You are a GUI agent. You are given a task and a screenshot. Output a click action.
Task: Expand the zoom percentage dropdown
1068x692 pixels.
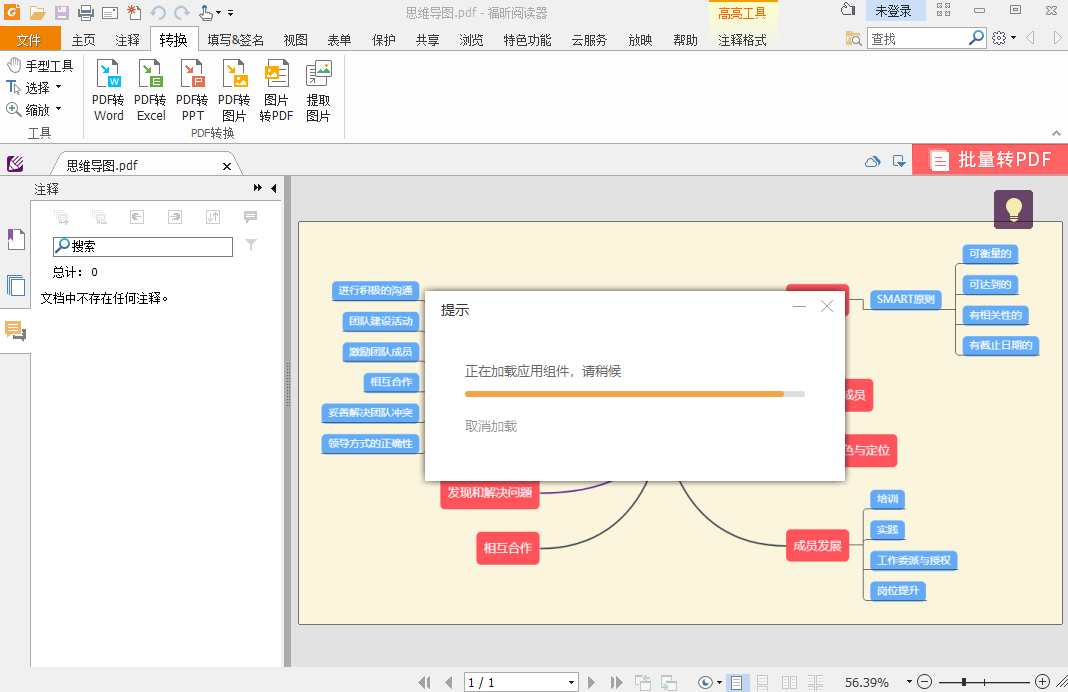click(x=908, y=681)
